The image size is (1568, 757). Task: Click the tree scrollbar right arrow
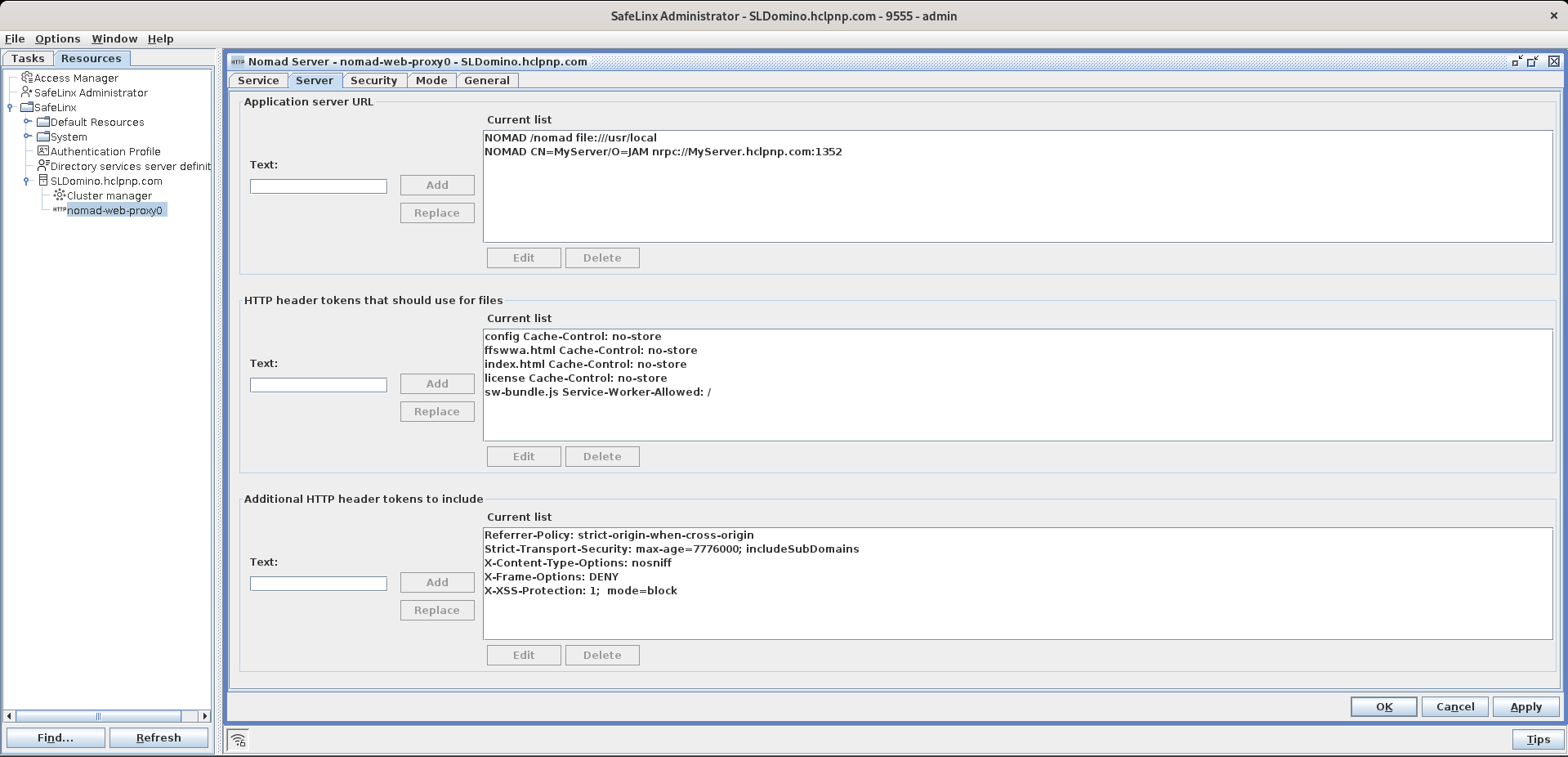(204, 716)
